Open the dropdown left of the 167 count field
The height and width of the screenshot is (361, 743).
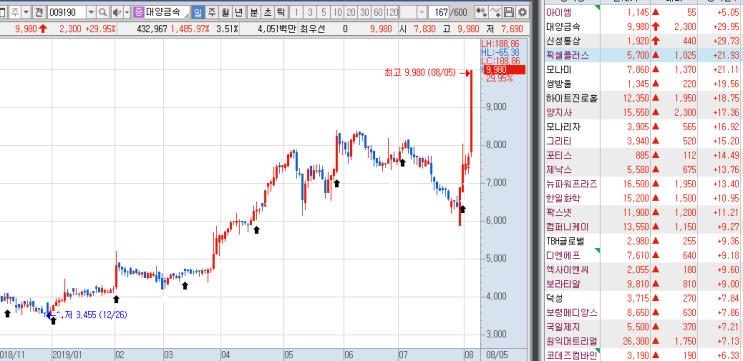tap(422, 12)
